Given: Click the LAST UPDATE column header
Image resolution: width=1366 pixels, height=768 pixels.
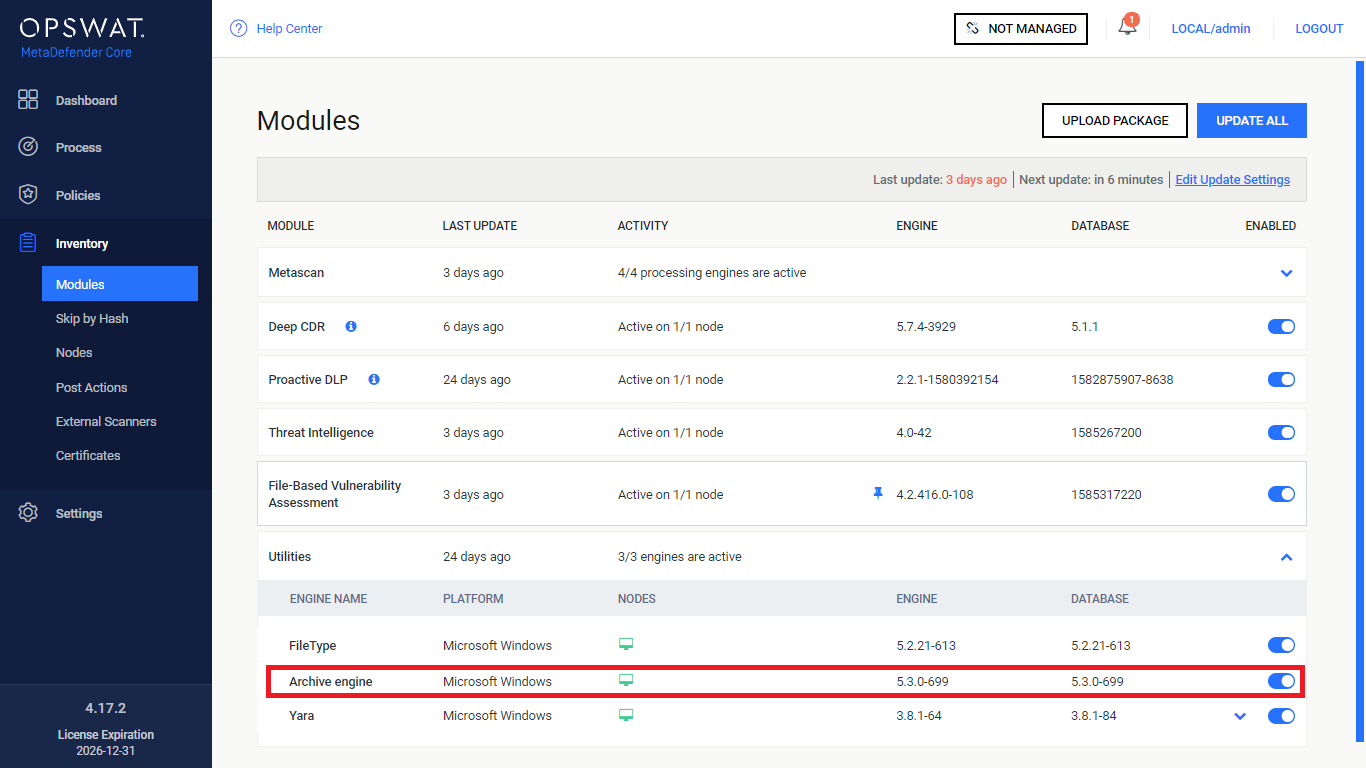Looking at the screenshot, I should [x=480, y=226].
